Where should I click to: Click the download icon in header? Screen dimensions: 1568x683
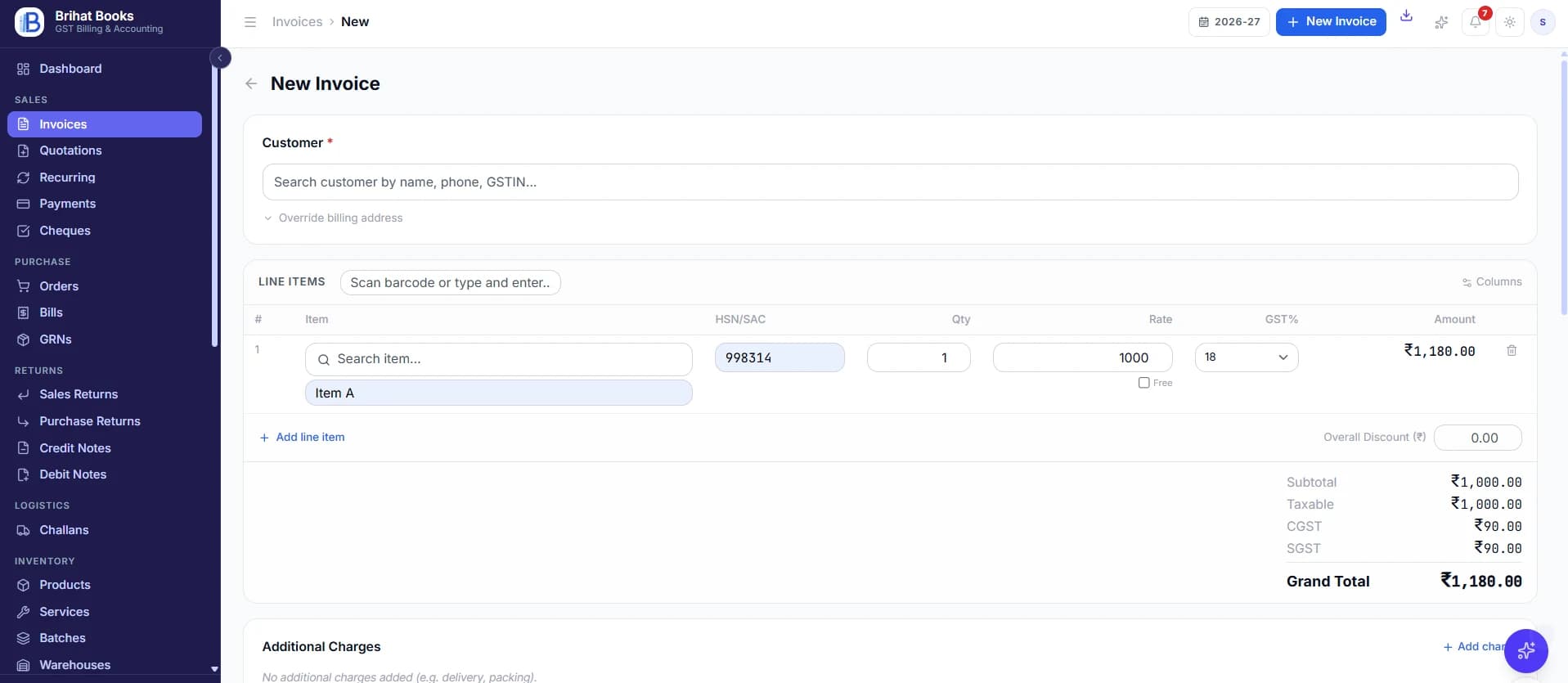coord(1406,16)
